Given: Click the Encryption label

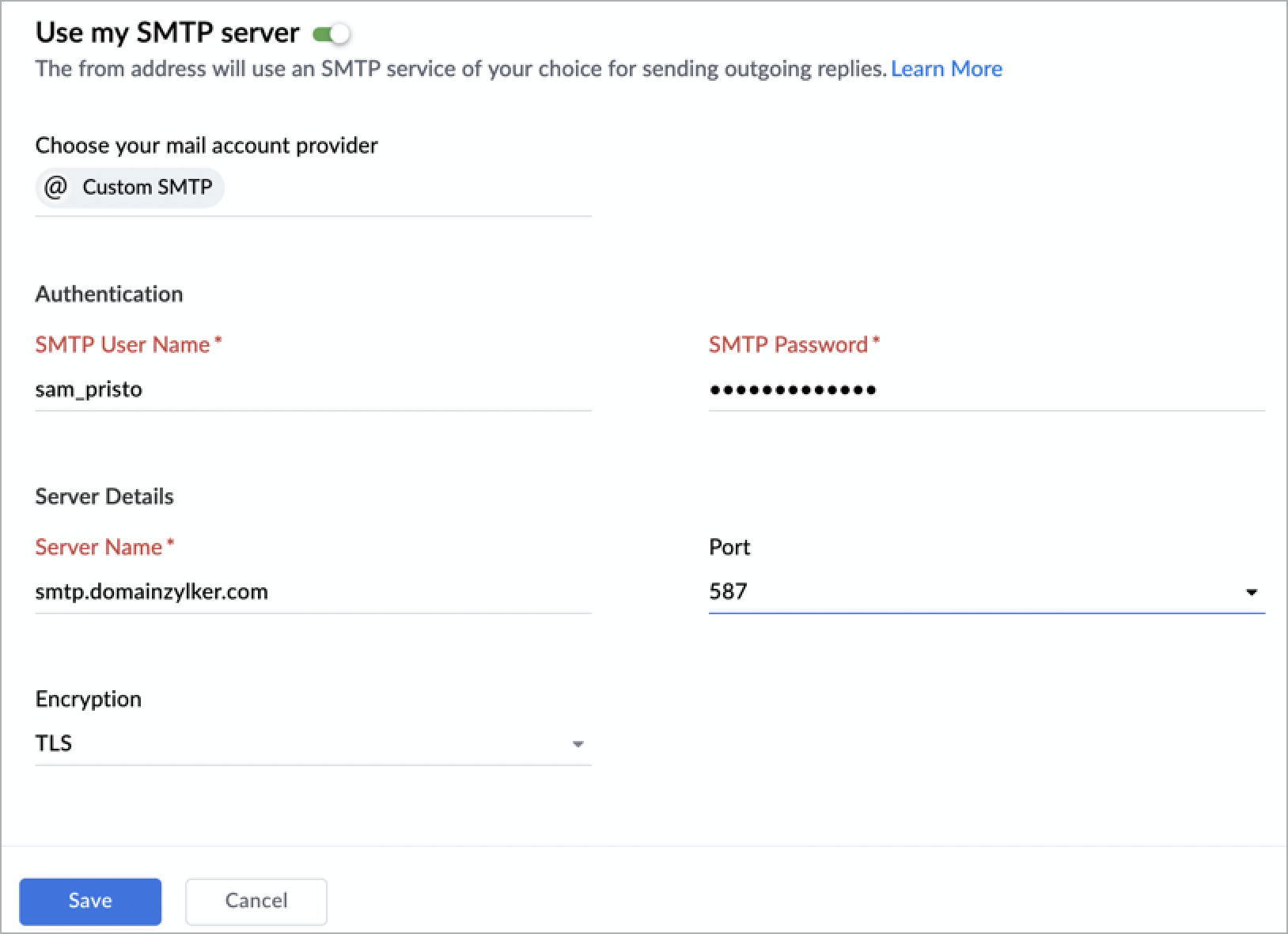Looking at the screenshot, I should 89,699.
